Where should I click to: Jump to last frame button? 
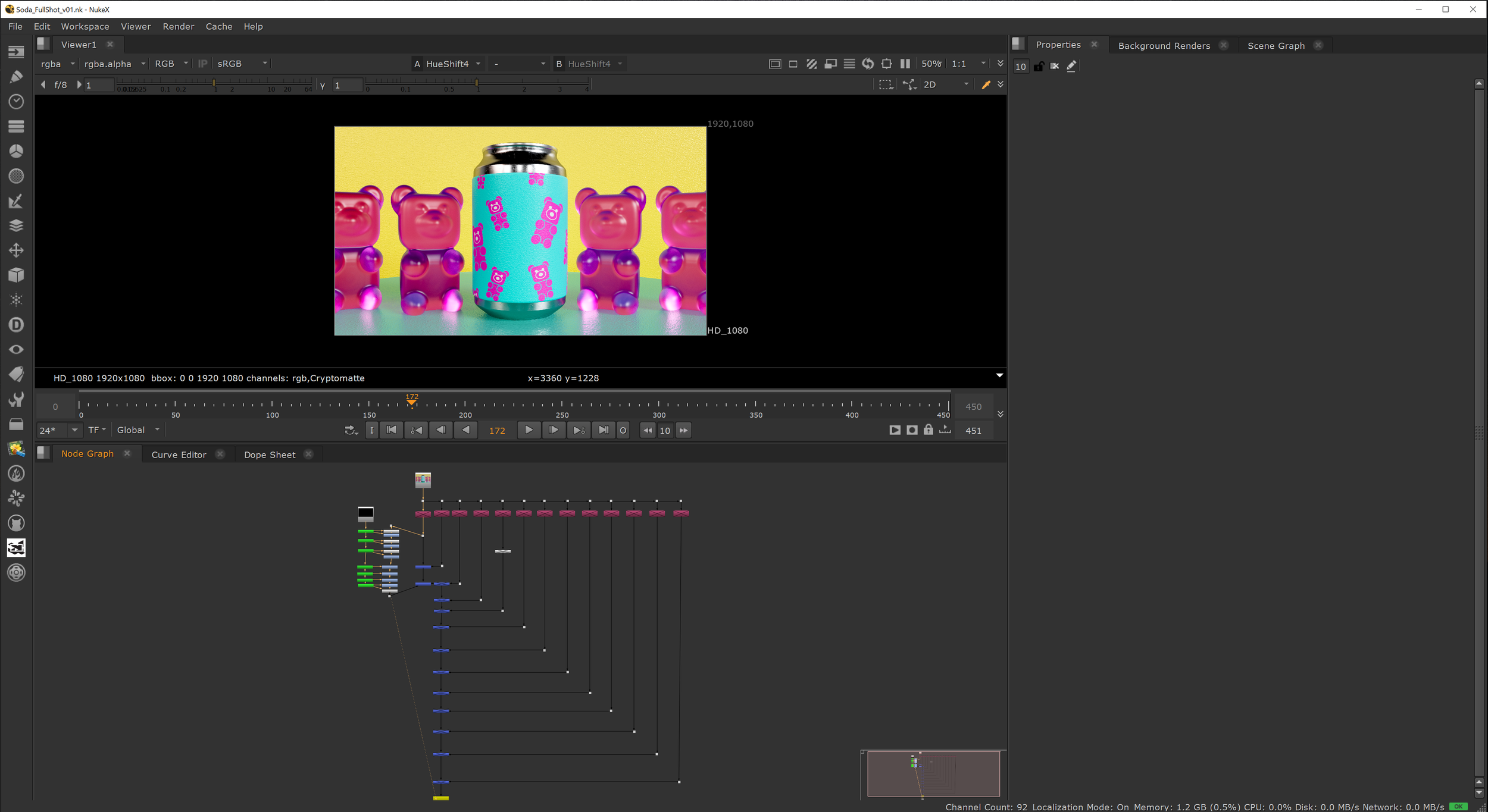pos(604,429)
